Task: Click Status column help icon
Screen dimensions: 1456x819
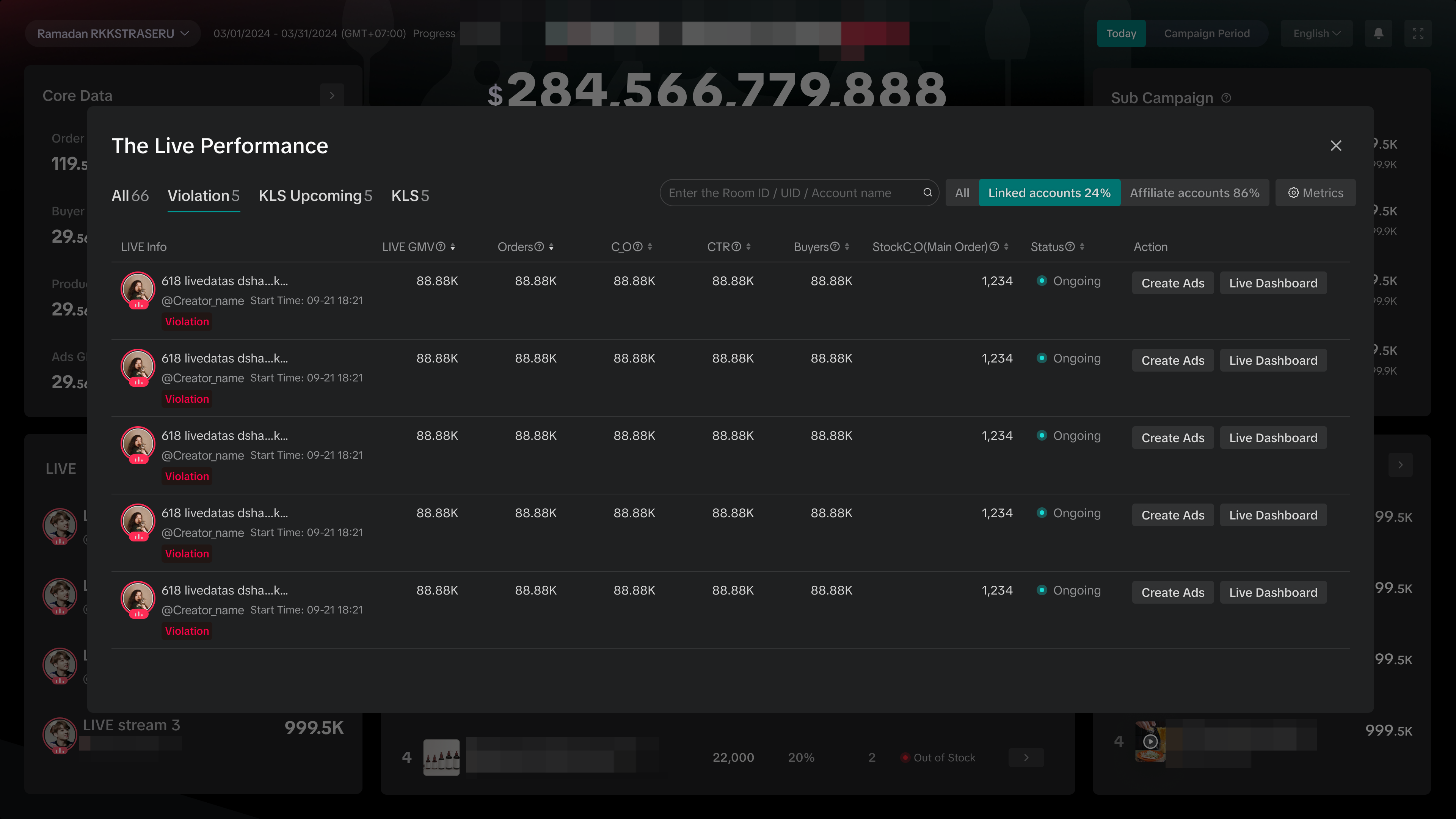Action: pyautogui.click(x=1070, y=246)
